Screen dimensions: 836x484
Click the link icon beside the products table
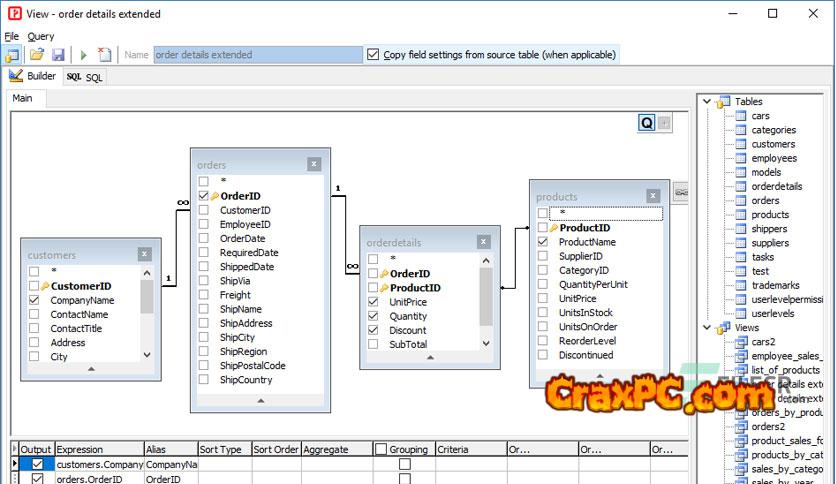[681, 190]
